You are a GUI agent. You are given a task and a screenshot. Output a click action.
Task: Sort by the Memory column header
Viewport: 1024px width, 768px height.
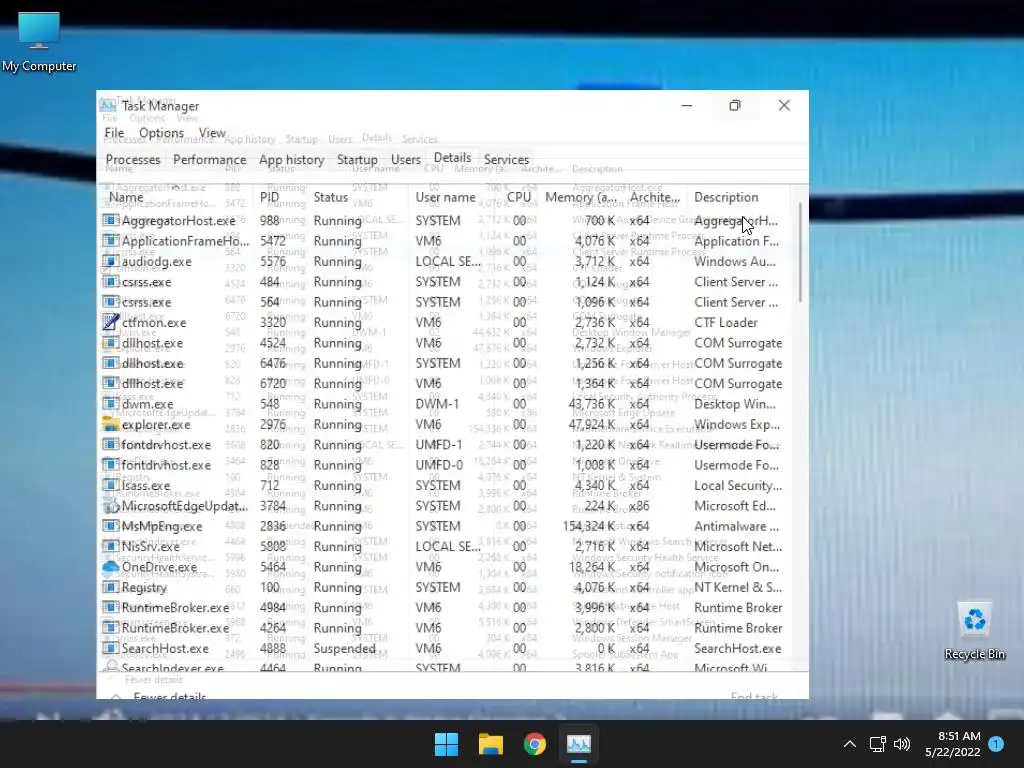(581, 197)
